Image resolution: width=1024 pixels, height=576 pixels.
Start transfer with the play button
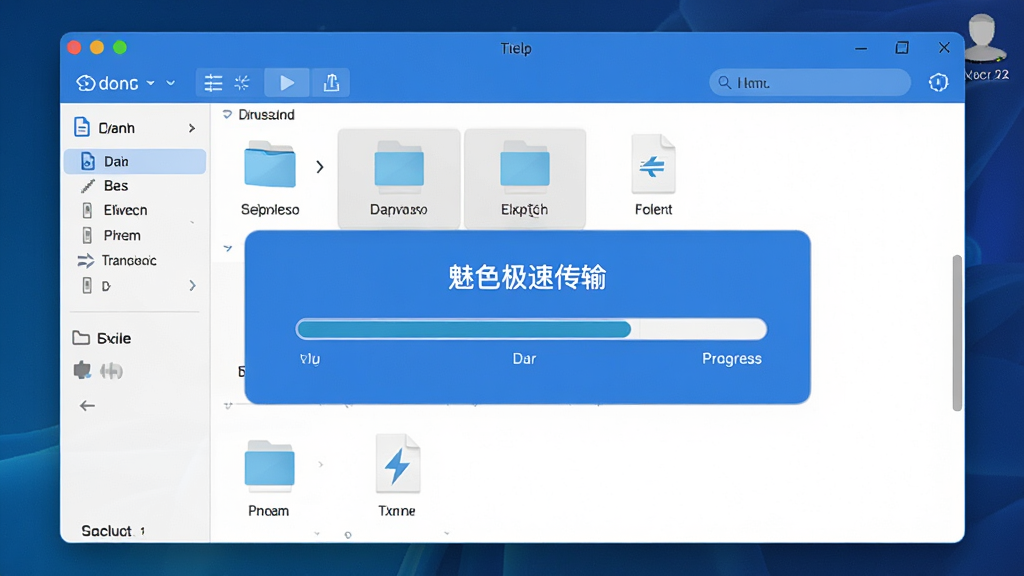pos(287,83)
